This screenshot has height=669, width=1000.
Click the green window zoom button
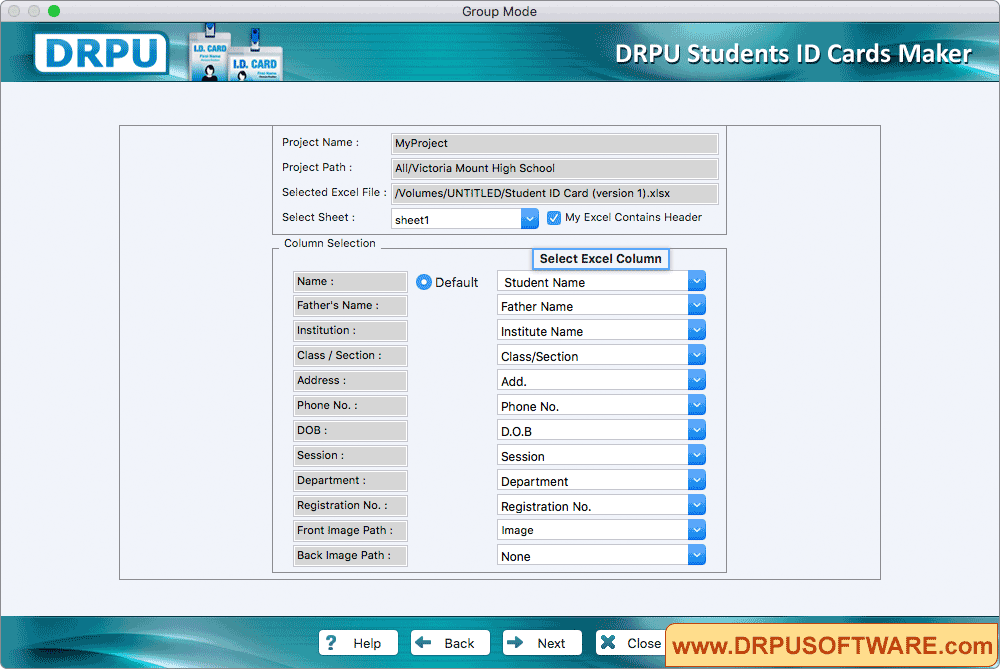tap(54, 11)
